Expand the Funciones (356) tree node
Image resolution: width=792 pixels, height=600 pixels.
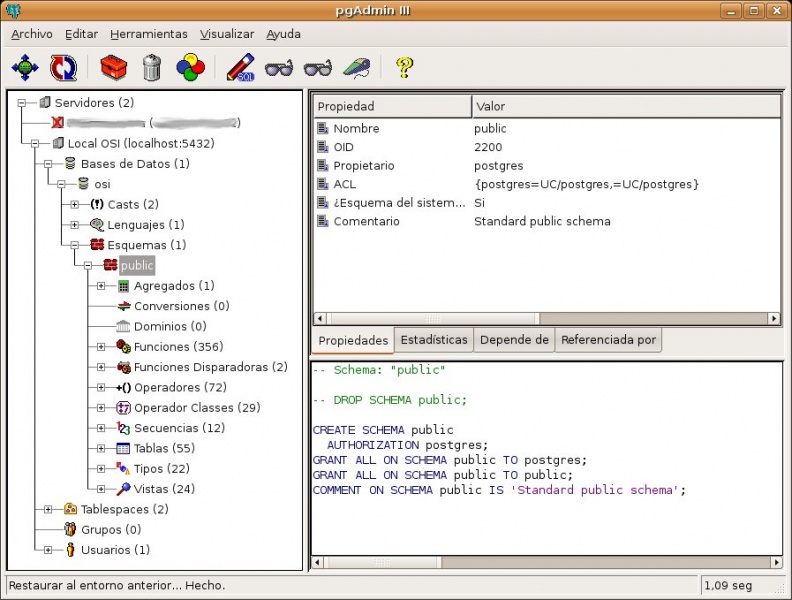101,347
